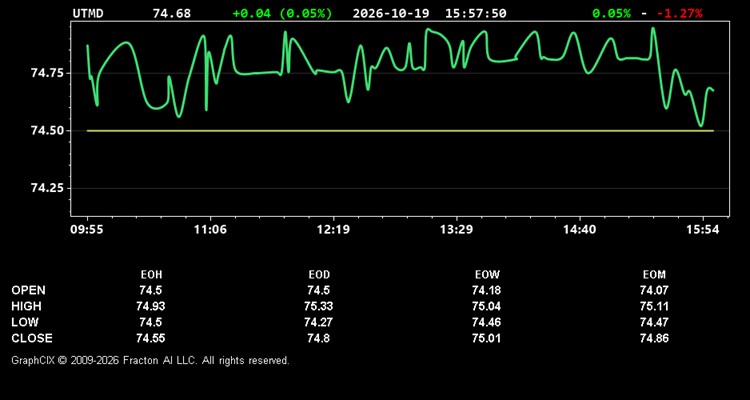750x400 pixels.
Task: Click the red -1.27% range value
Action: click(x=680, y=13)
